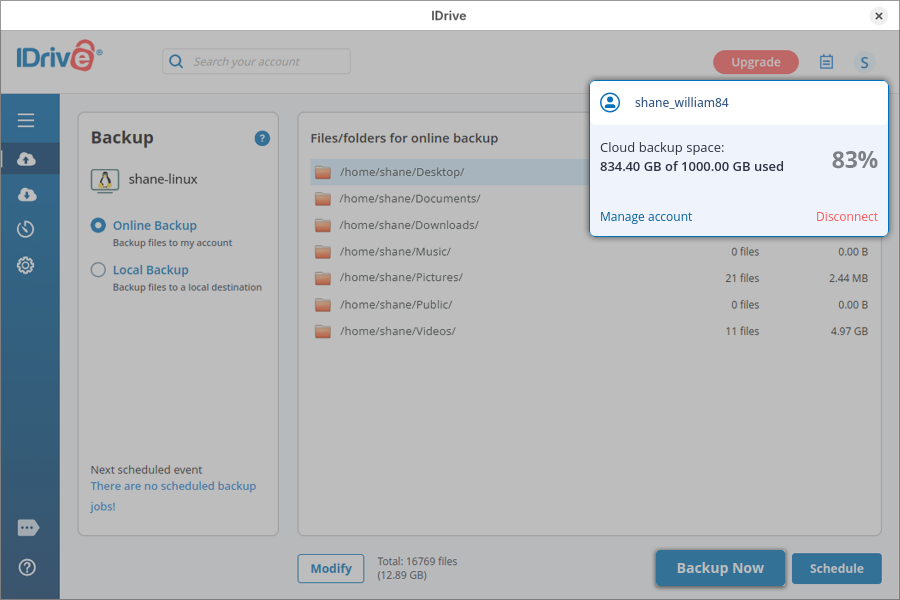The image size is (900, 600).
Task: Click the Online Backup label text
Action: point(154,226)
